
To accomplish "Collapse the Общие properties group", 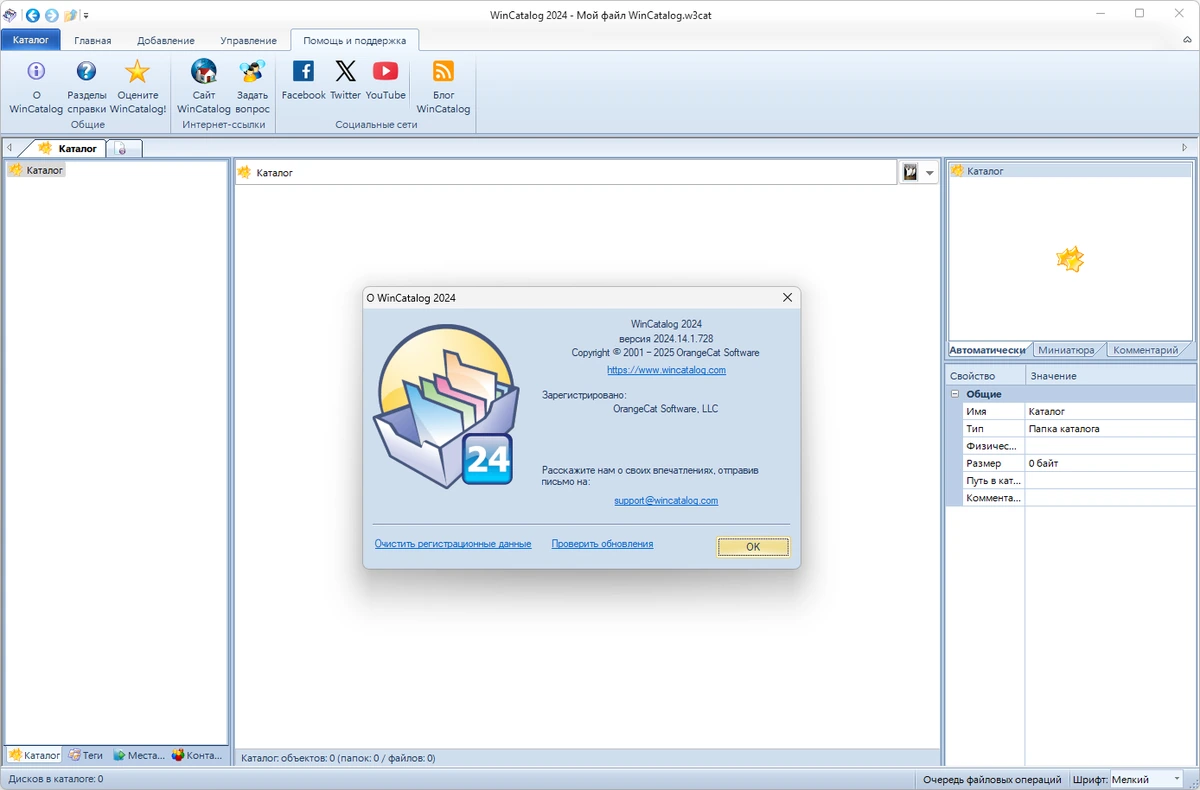I will click(955, 394).
